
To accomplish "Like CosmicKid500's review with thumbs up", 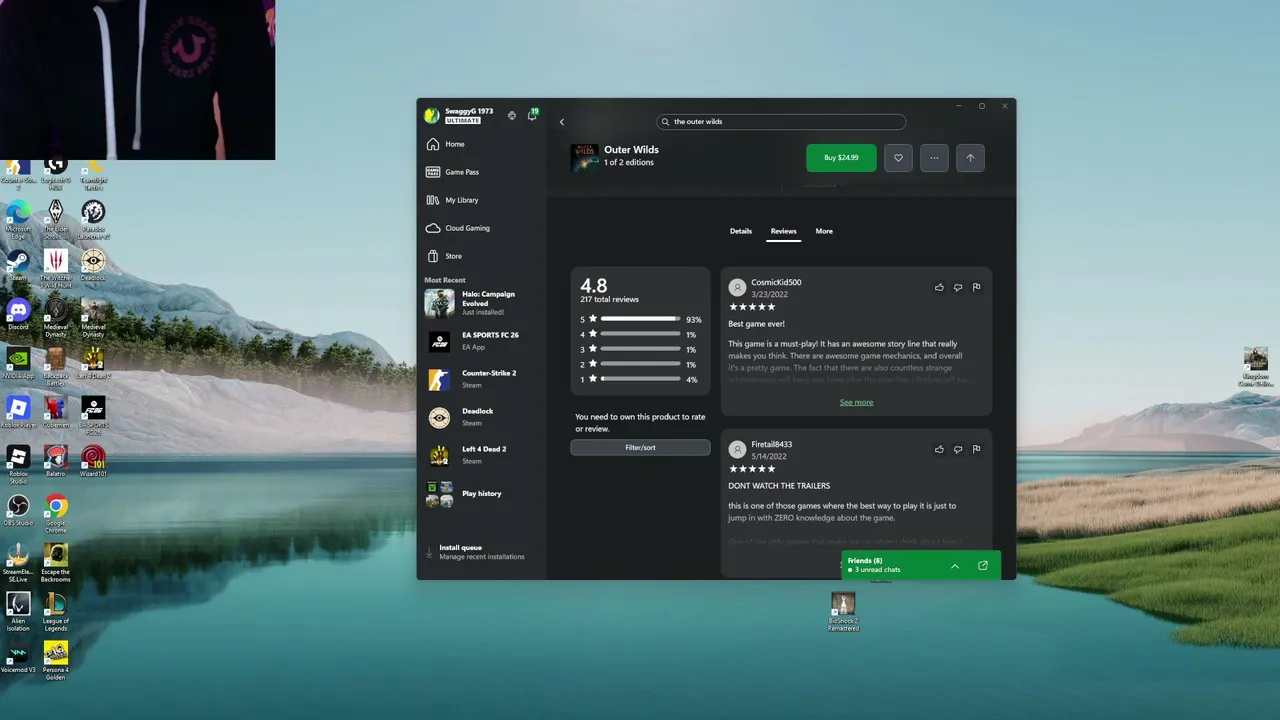I will click(939, 287).
